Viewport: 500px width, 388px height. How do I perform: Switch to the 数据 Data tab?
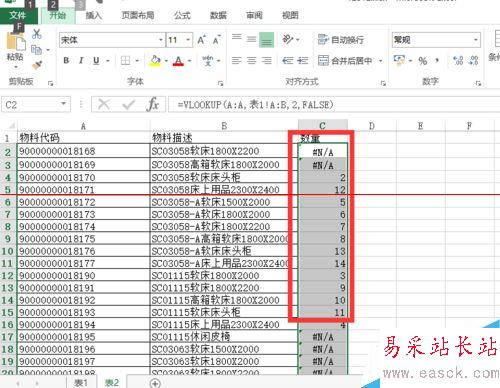coord(218,16)
